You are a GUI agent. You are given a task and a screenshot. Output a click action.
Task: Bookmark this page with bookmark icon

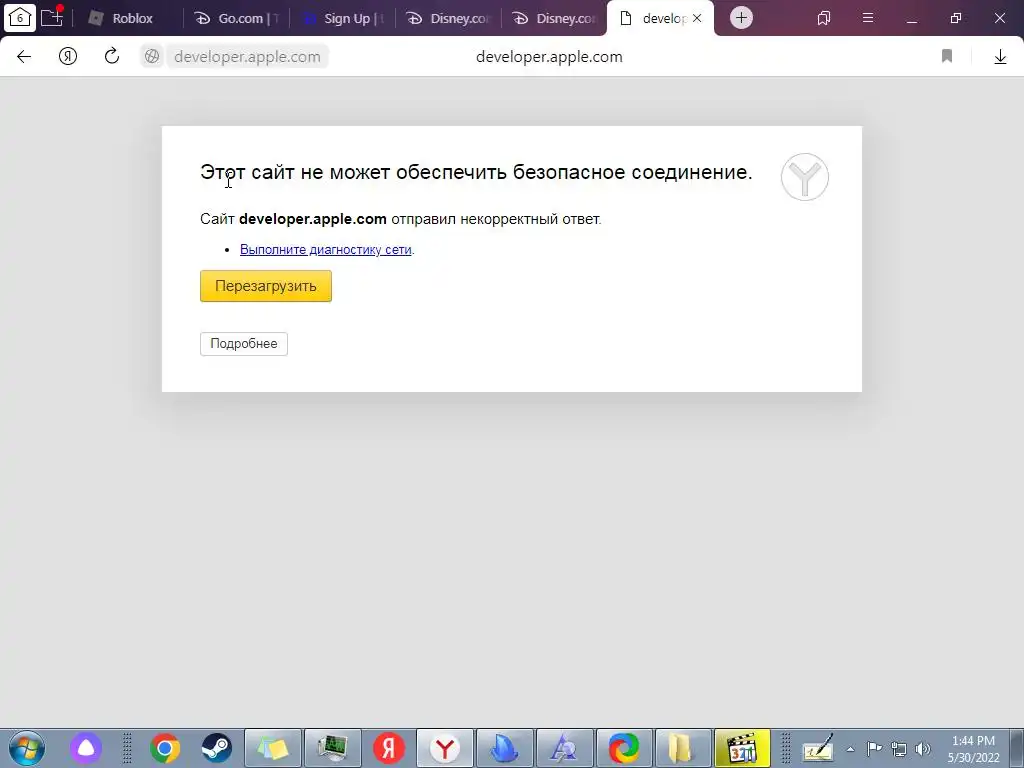point(947,57)
